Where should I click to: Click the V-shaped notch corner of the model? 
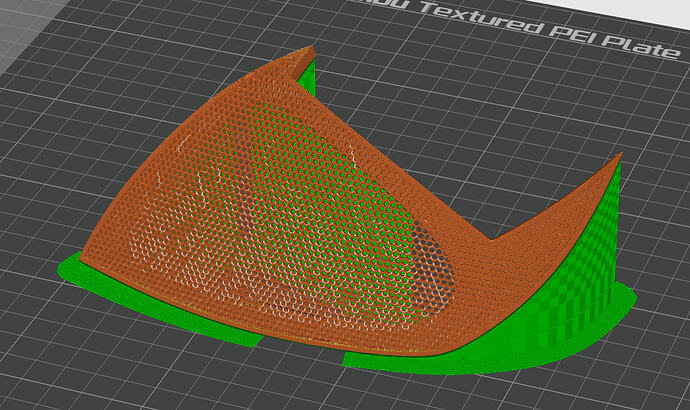tap(491, 239)
